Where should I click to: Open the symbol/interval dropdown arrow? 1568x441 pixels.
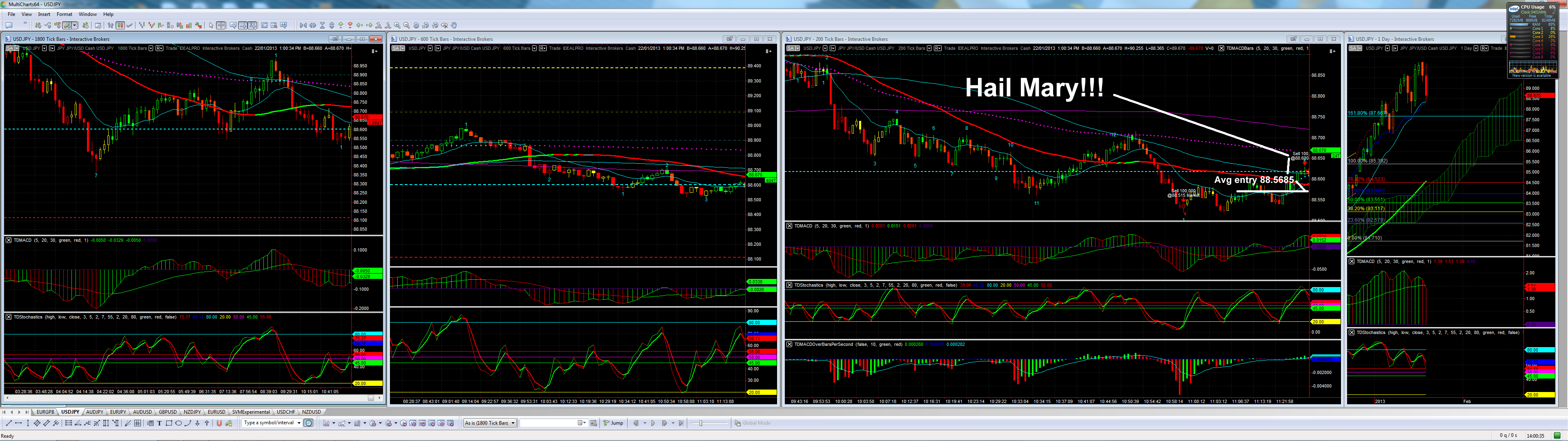pos(299,423)
